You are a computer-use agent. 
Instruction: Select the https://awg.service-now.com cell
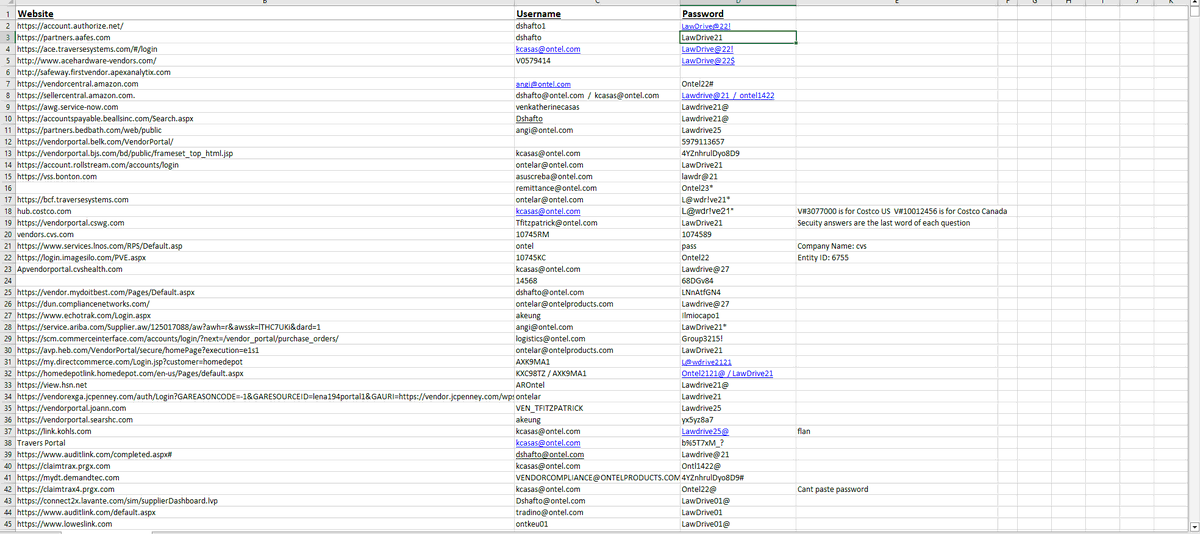click(264, 107)
